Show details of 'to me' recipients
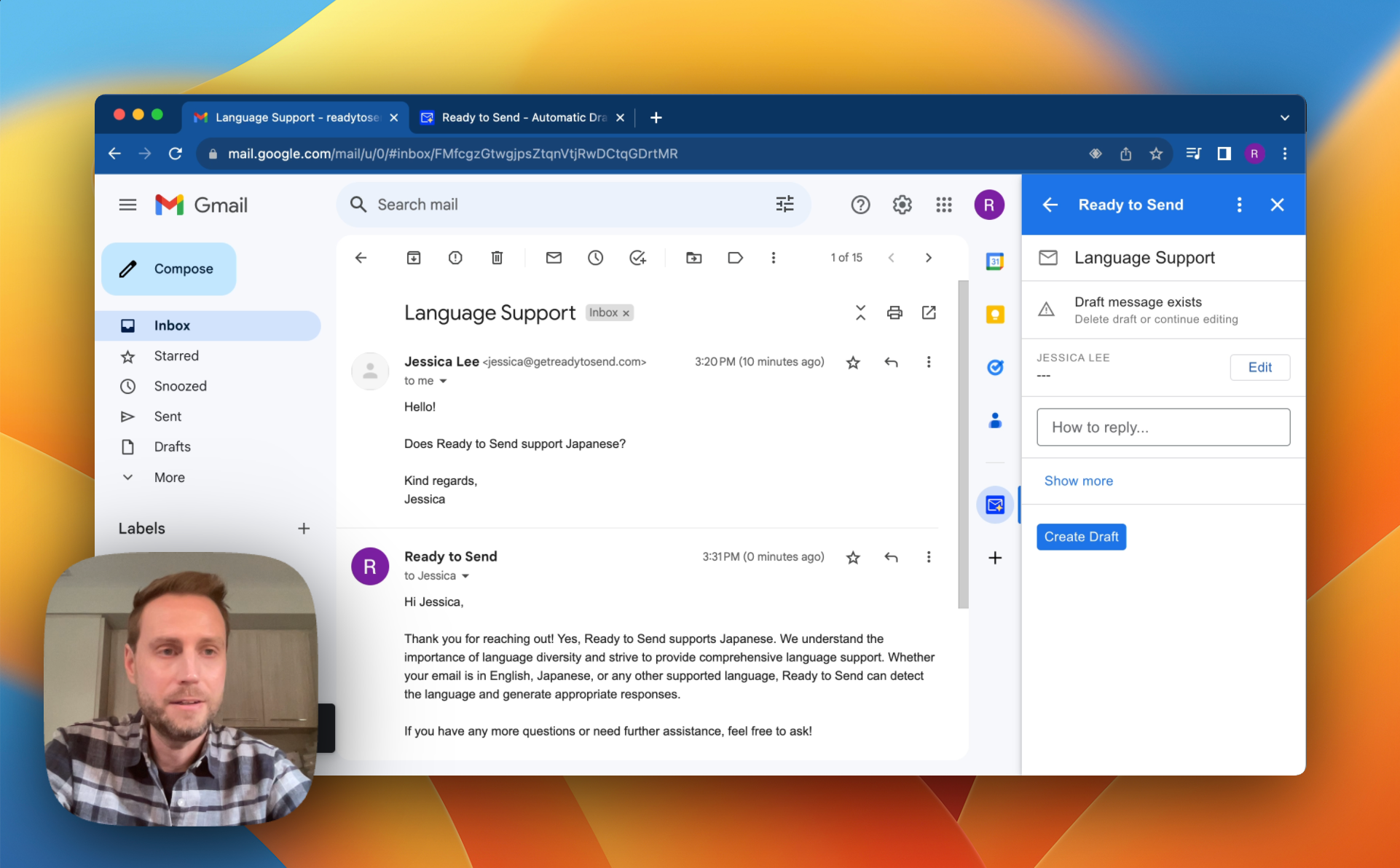The image size is (1400, 868). pyautogui.click(x=442, y=381)
